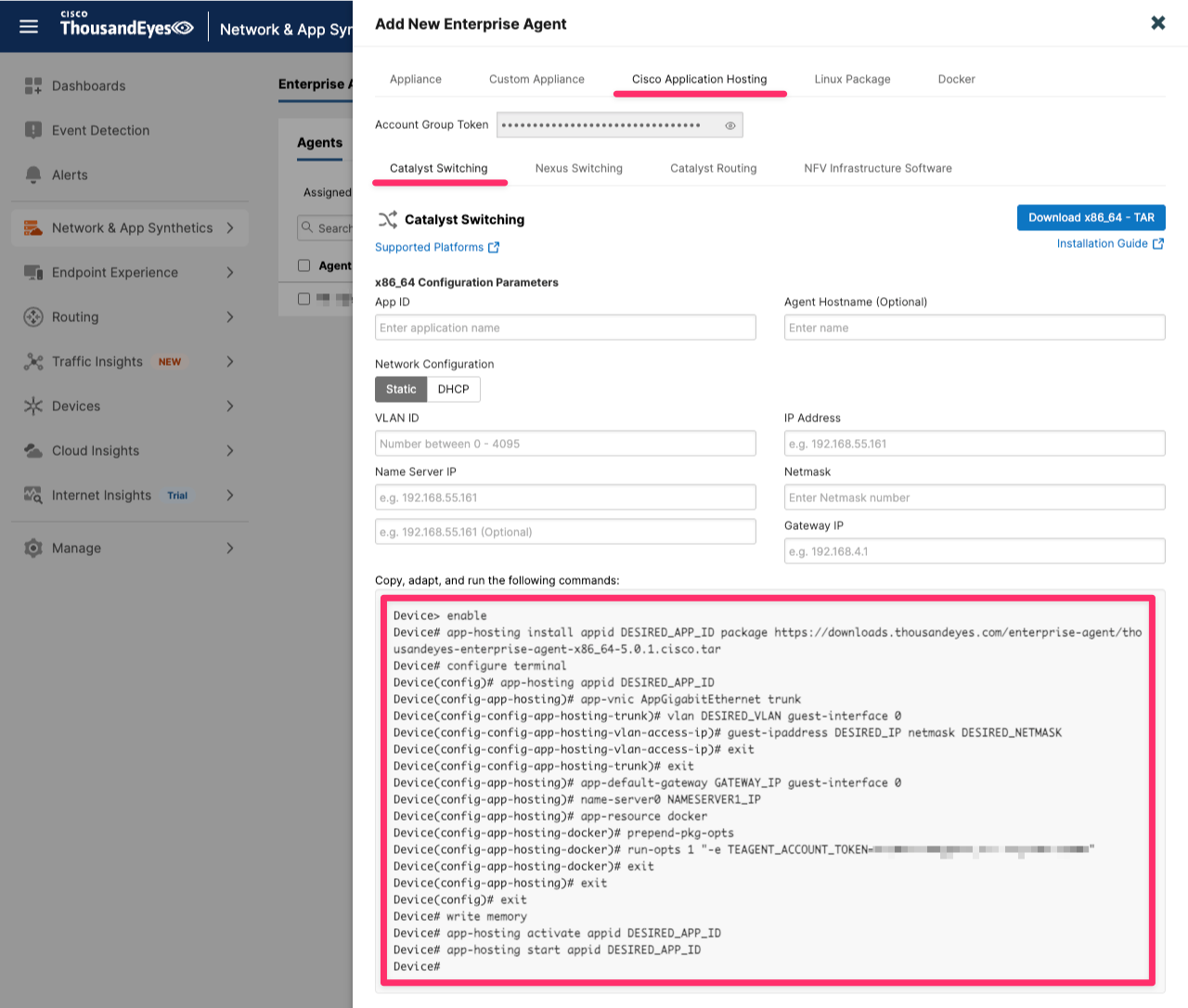Viewport: 1188px width, 1008px height.
Task: Click the Alerts bell icon
Action: click(x=33, y=174)
